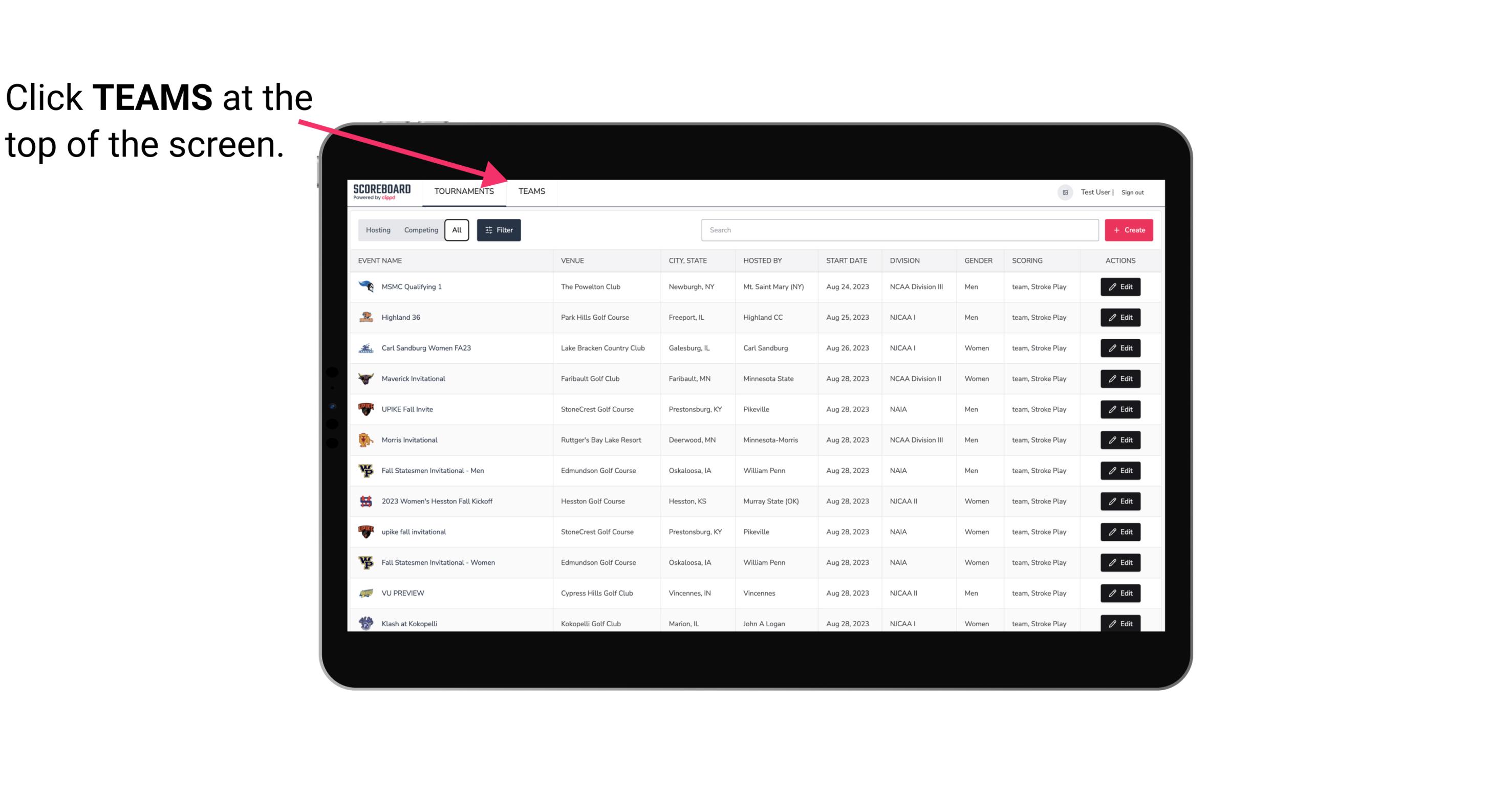This screenshot has width=1510, height=812.
Task: Toggle the Hosting filter tab
Action: 377,230
